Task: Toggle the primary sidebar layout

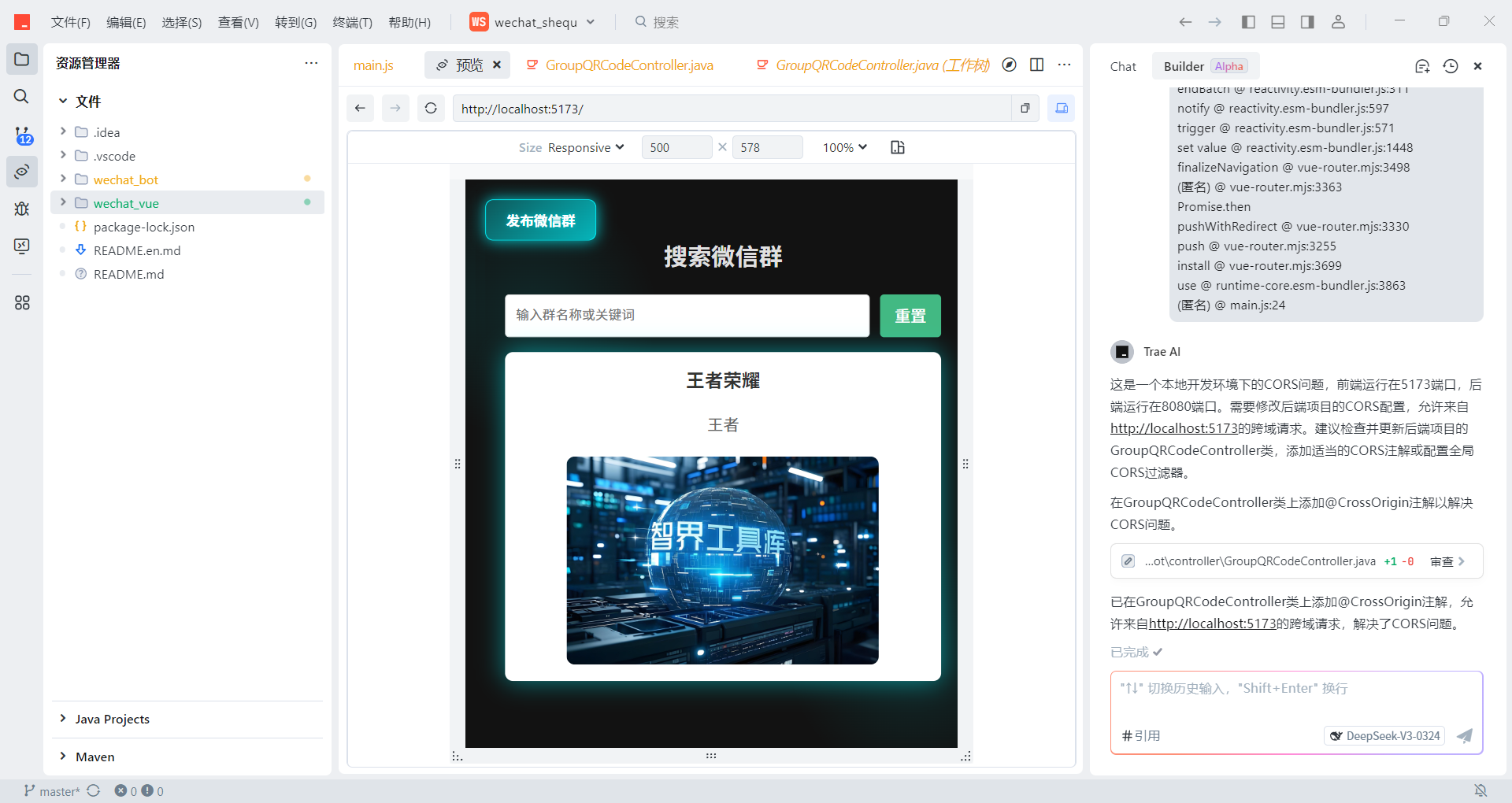Action: pos(1248,22)
